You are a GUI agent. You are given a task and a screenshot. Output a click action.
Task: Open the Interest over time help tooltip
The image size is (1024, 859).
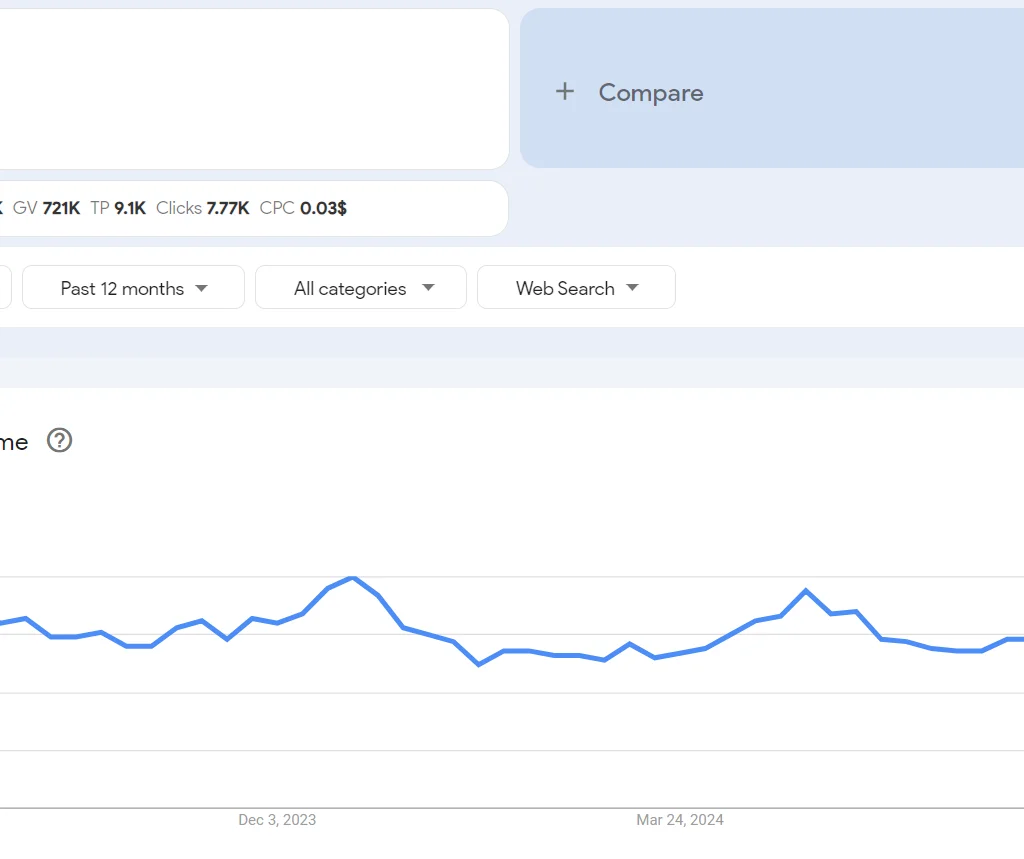tap(59, 441)
